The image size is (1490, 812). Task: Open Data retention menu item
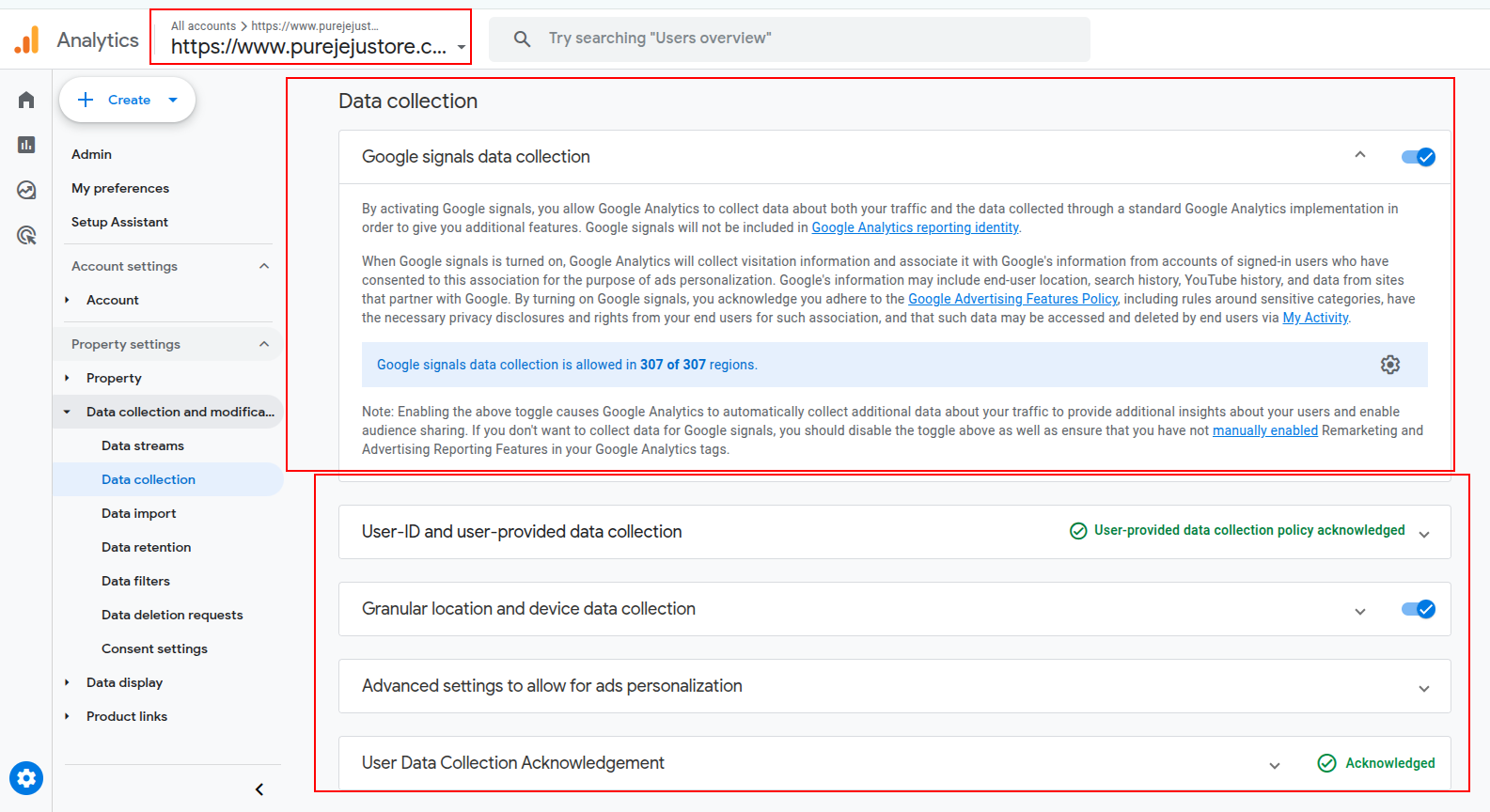(147, 547)
